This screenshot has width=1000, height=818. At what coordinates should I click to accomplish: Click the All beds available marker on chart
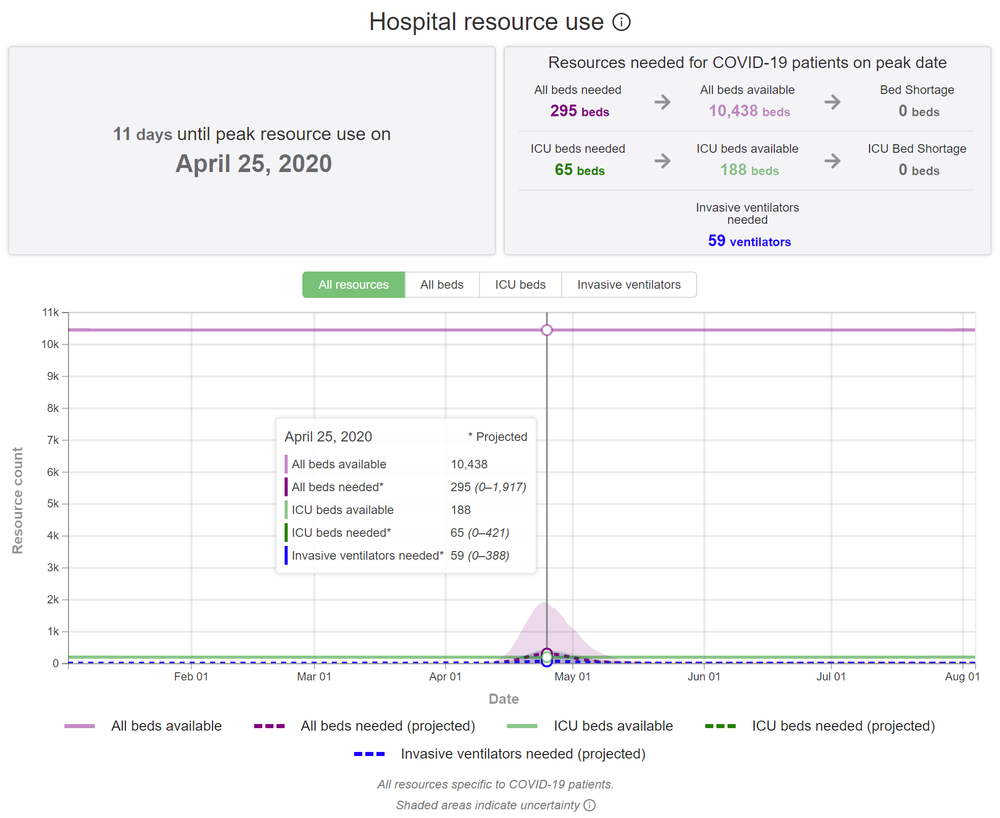[x=547, y=330]
